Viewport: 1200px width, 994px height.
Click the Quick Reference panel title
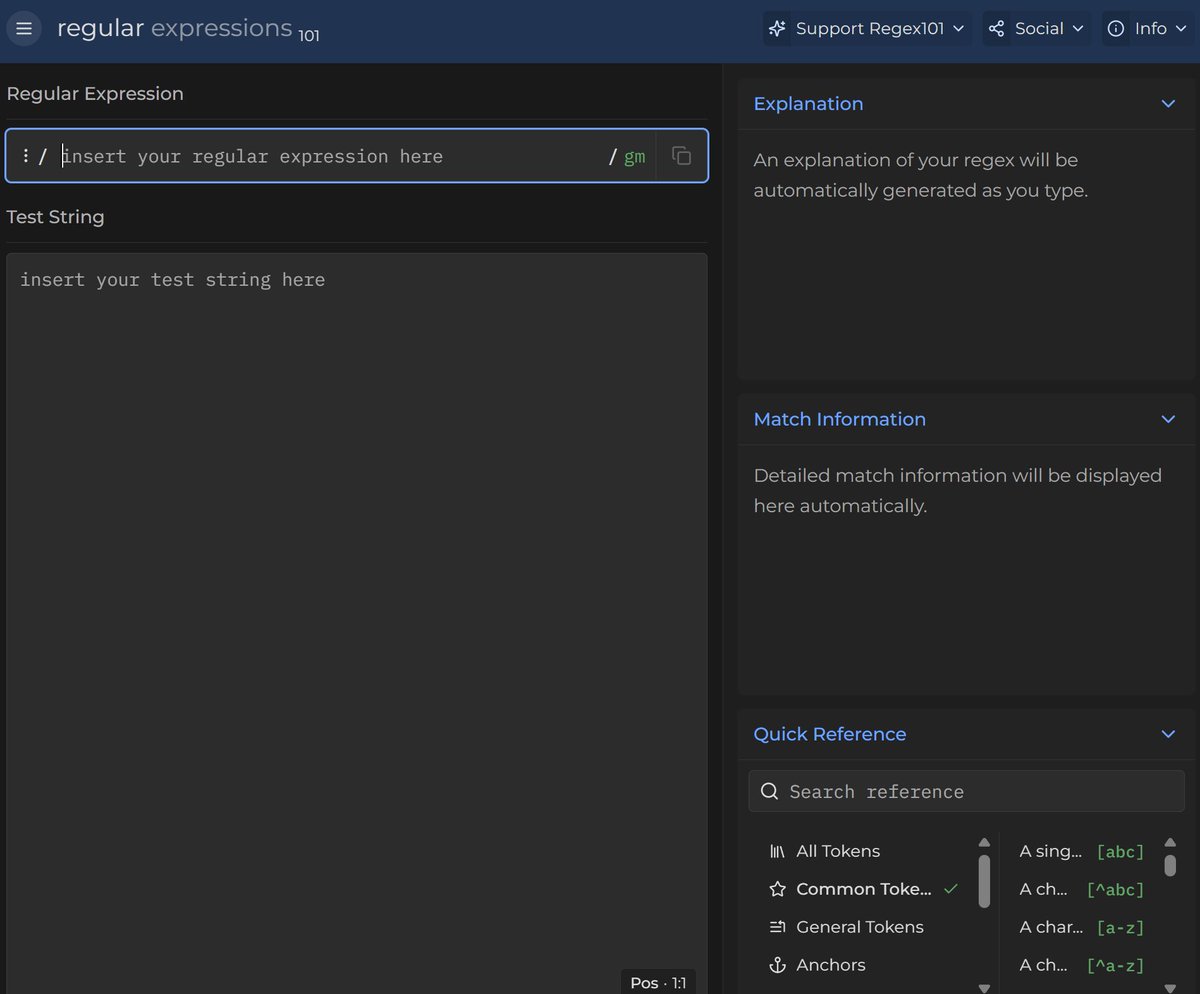(x=829, y=734)
